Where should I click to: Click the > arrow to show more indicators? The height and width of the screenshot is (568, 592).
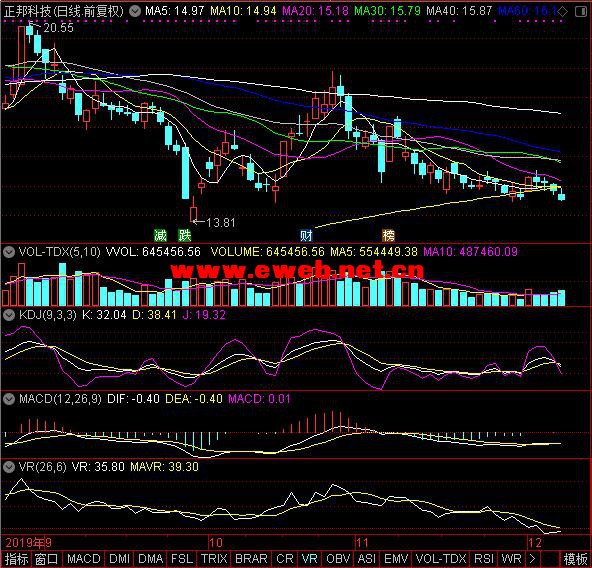[533, 559]
